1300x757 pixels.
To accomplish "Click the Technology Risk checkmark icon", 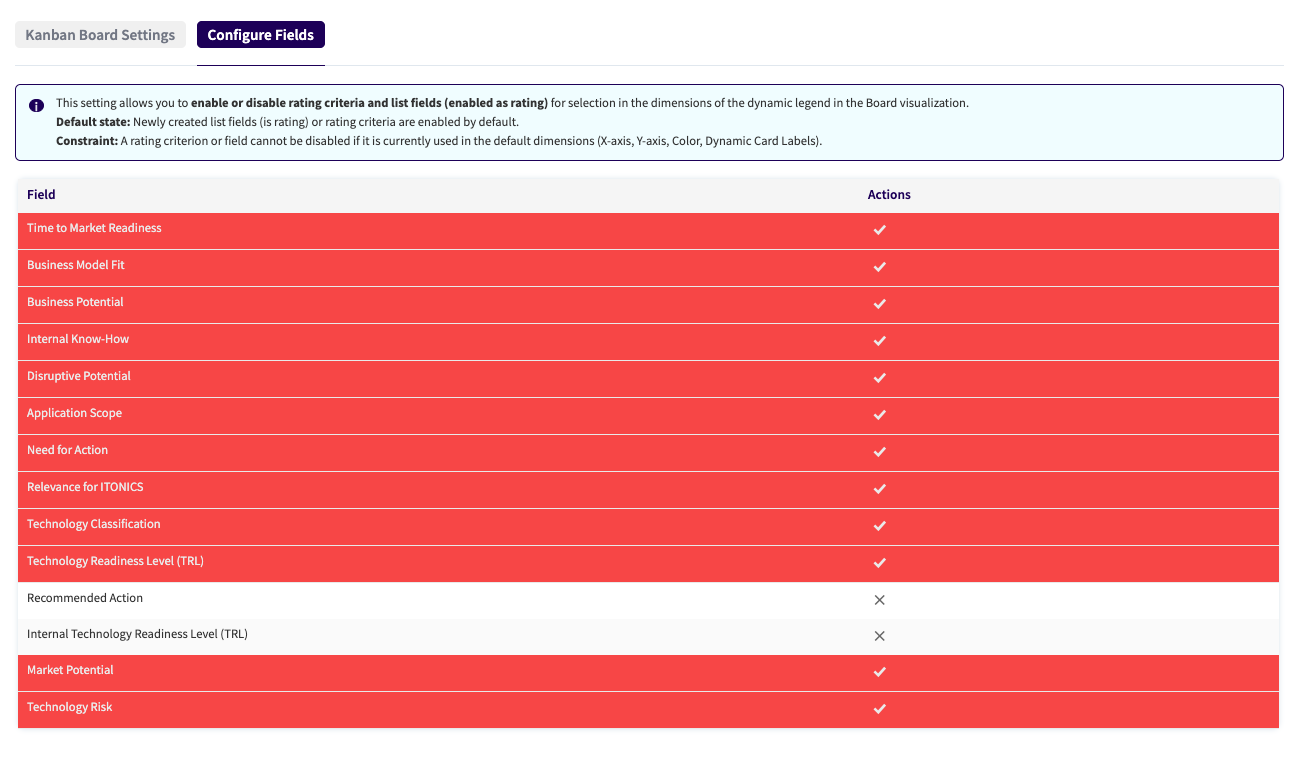I will [879, 709].
